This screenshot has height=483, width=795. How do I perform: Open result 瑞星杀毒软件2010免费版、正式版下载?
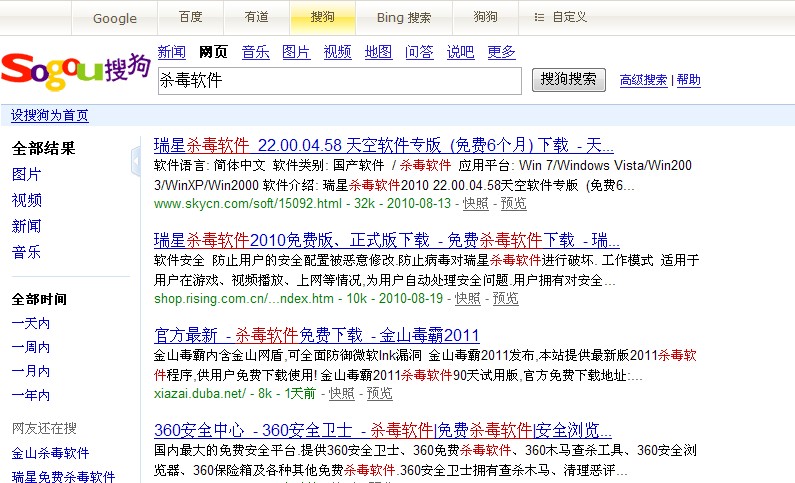(x=386, y=240)
